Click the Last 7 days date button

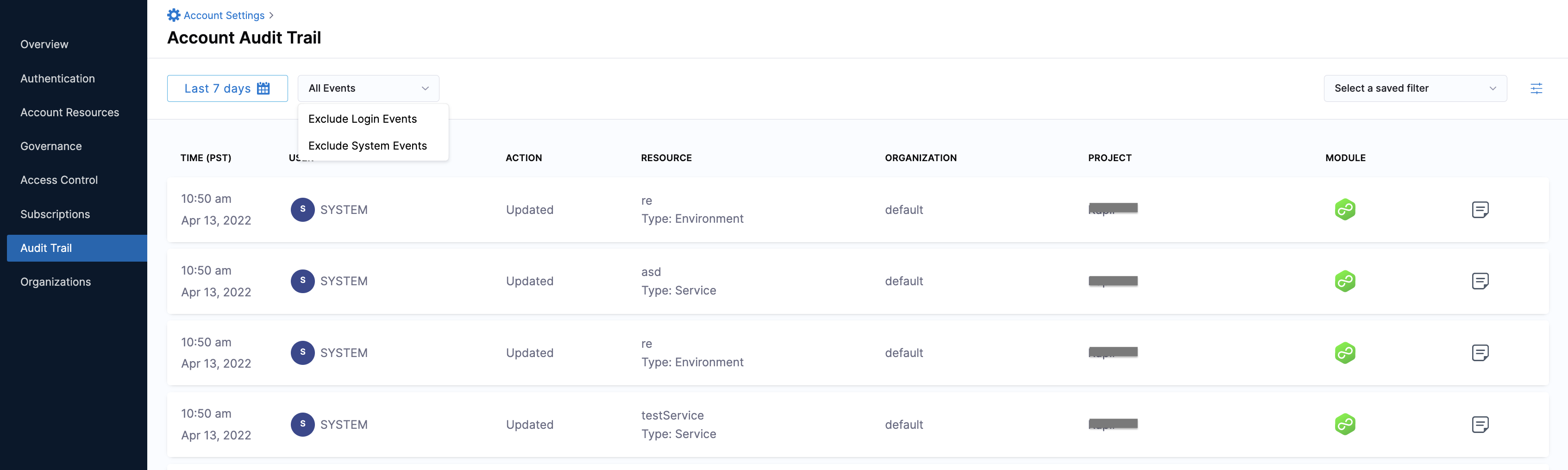click(217, 88)
